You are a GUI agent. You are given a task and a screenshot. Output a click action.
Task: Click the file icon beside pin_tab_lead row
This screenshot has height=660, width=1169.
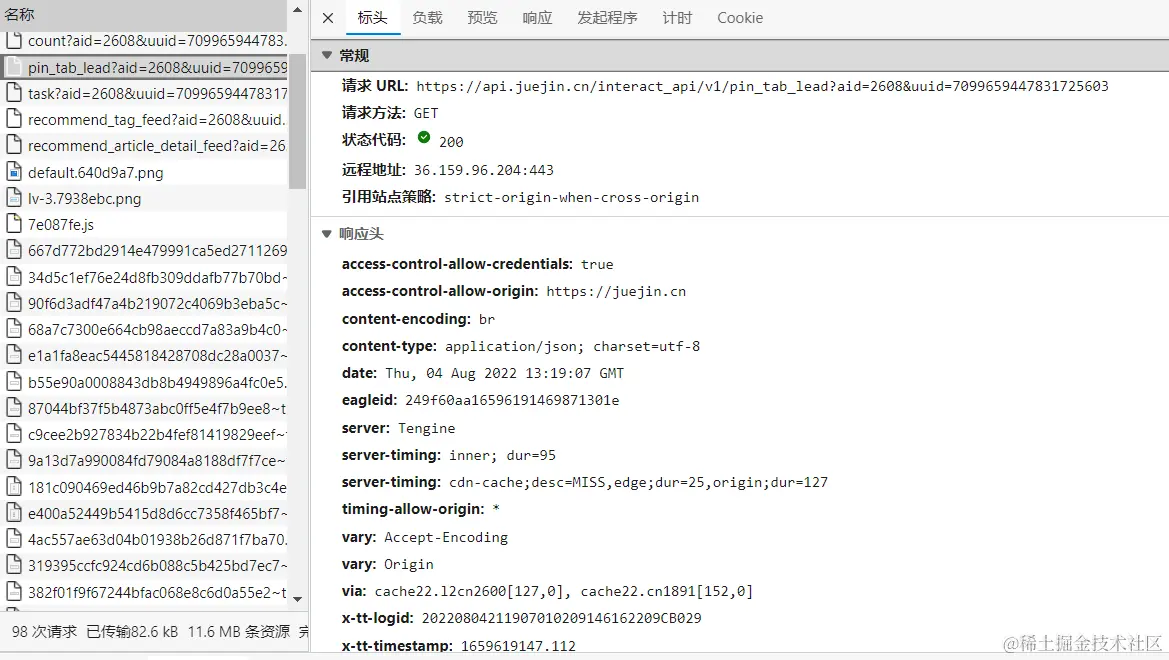pyautogui.click(x=13, y=66)
